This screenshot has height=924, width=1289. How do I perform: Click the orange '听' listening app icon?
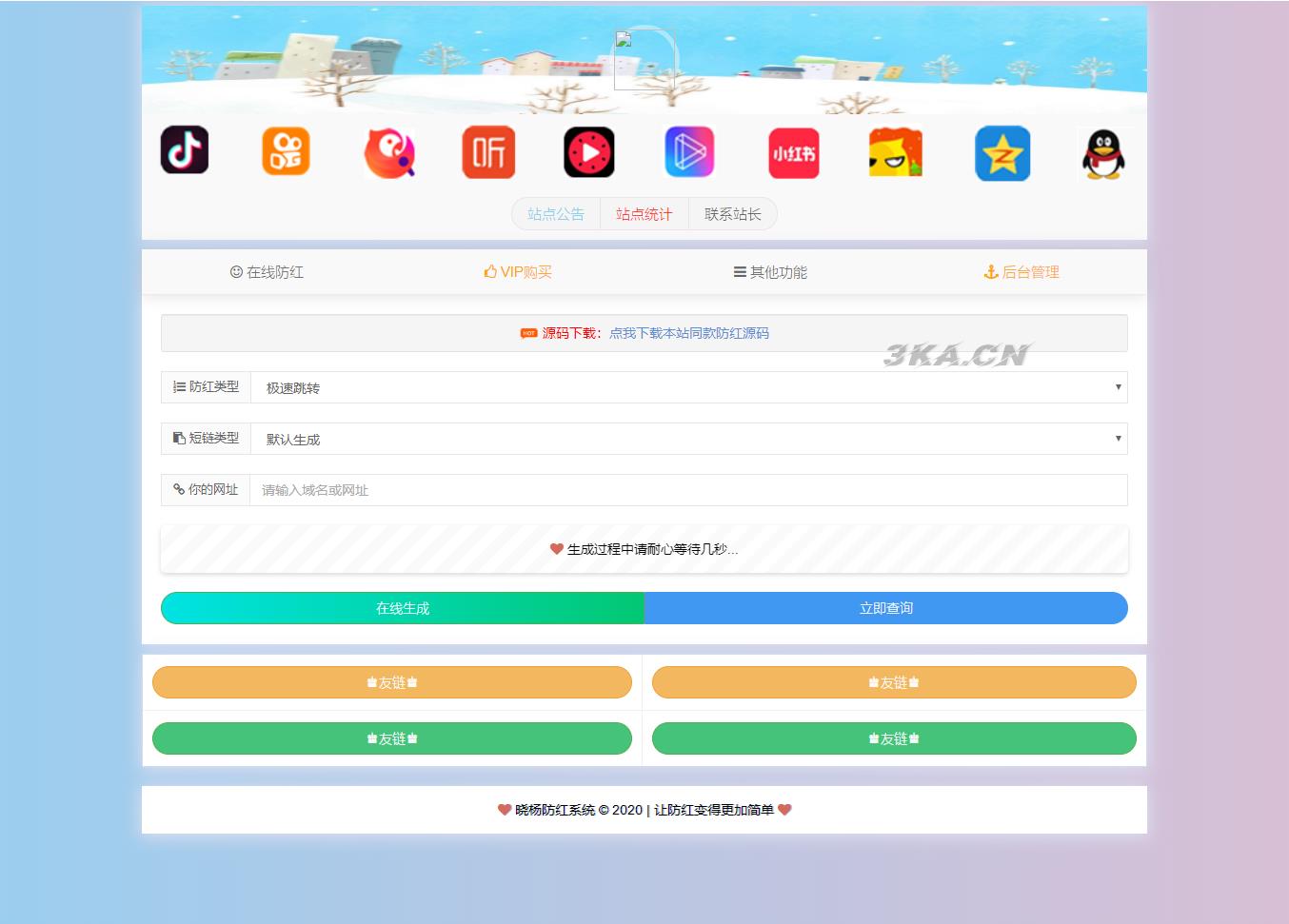[x=487, y=151]
